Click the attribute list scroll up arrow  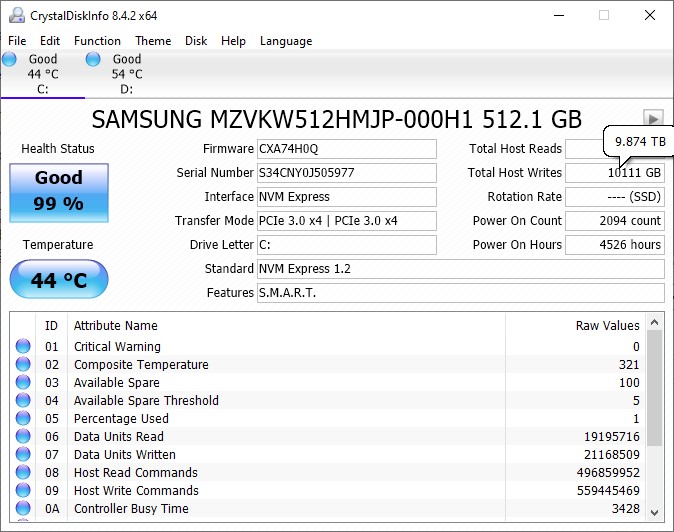(655, 322)
